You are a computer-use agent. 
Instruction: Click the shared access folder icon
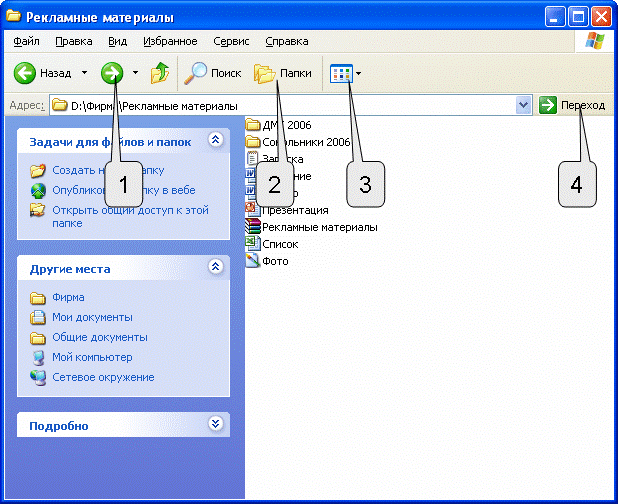[38, 210]
